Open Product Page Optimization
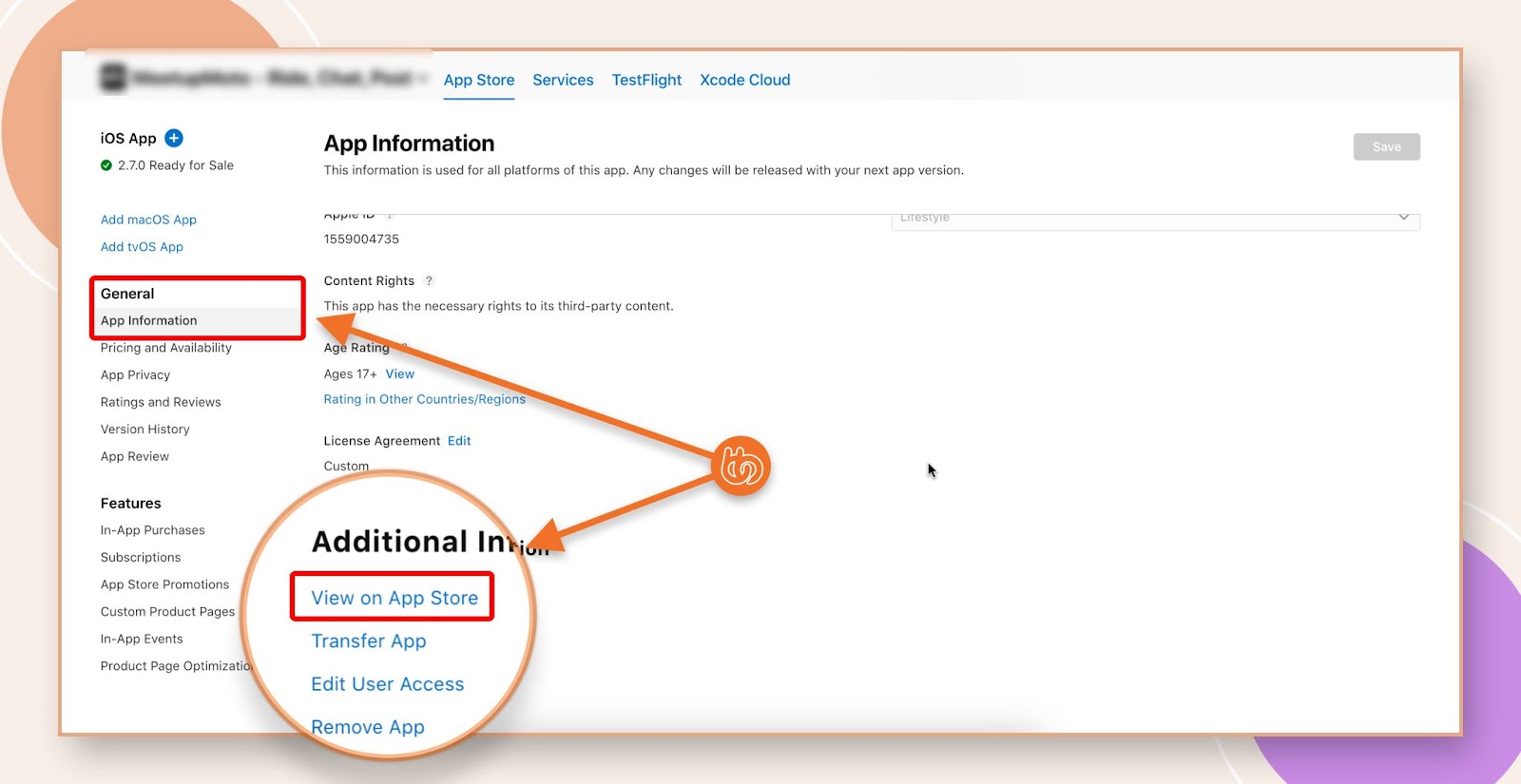 pyautogui.click(x=176, y=666)
